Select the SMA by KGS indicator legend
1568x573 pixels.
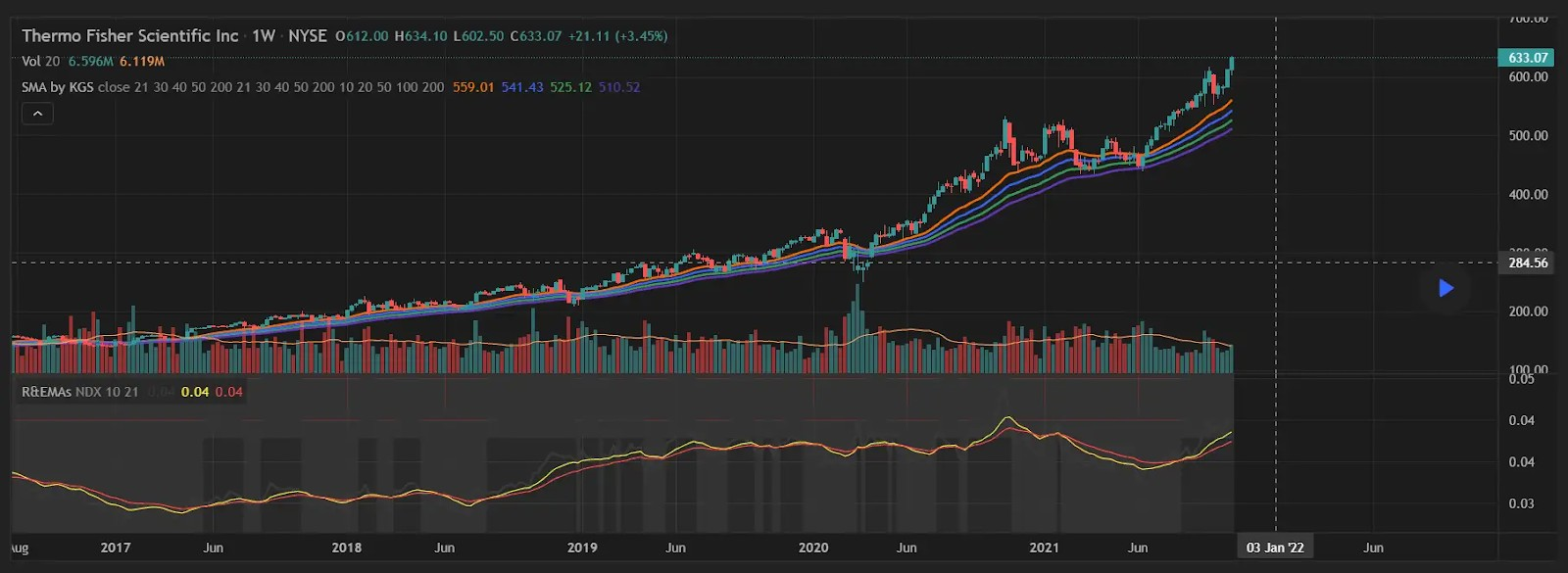pyautogui.click(x=57, y=87)
